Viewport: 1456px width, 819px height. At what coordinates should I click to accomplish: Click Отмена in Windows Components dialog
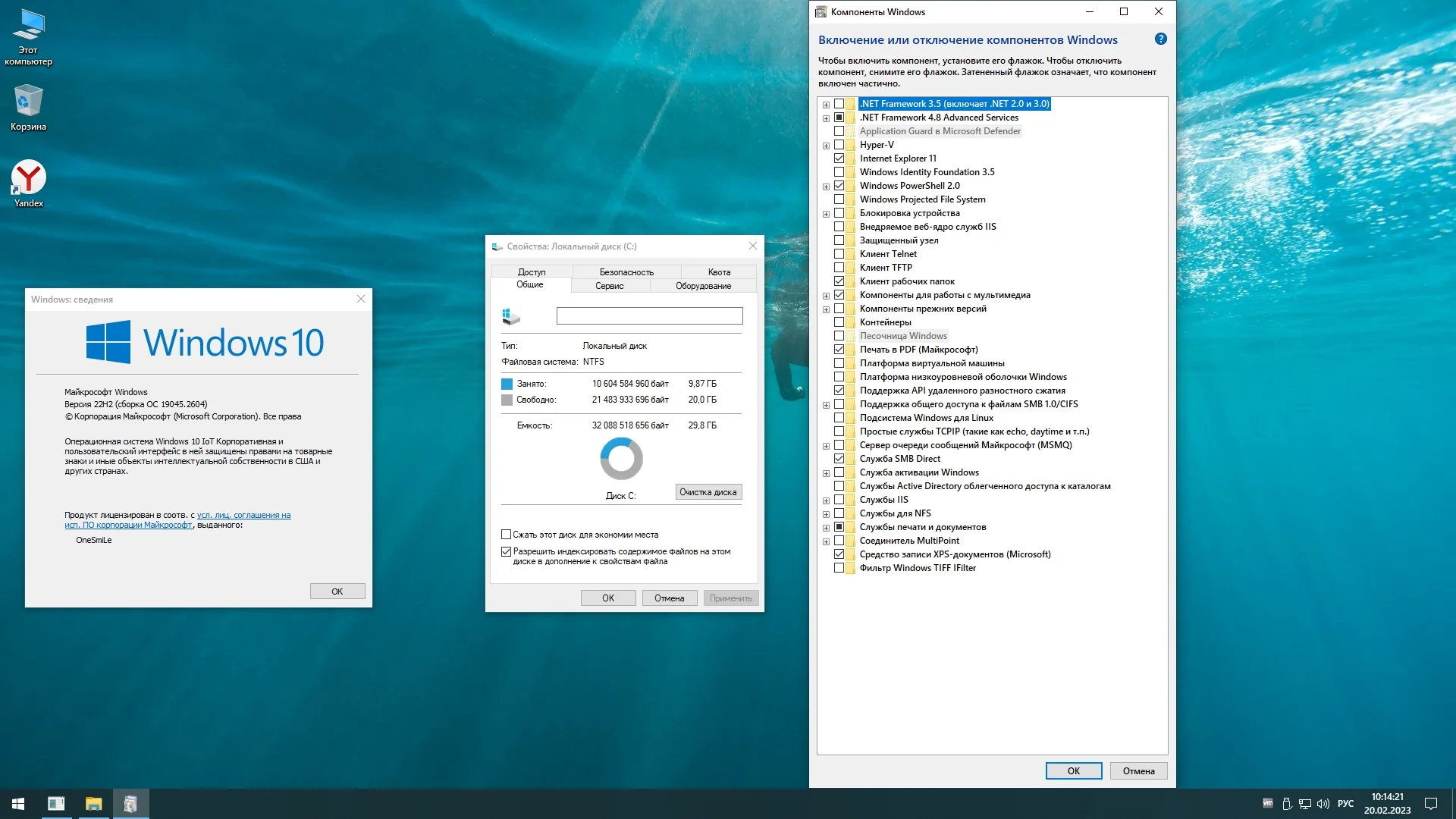pyautogui.click(x=1139, y=770)
